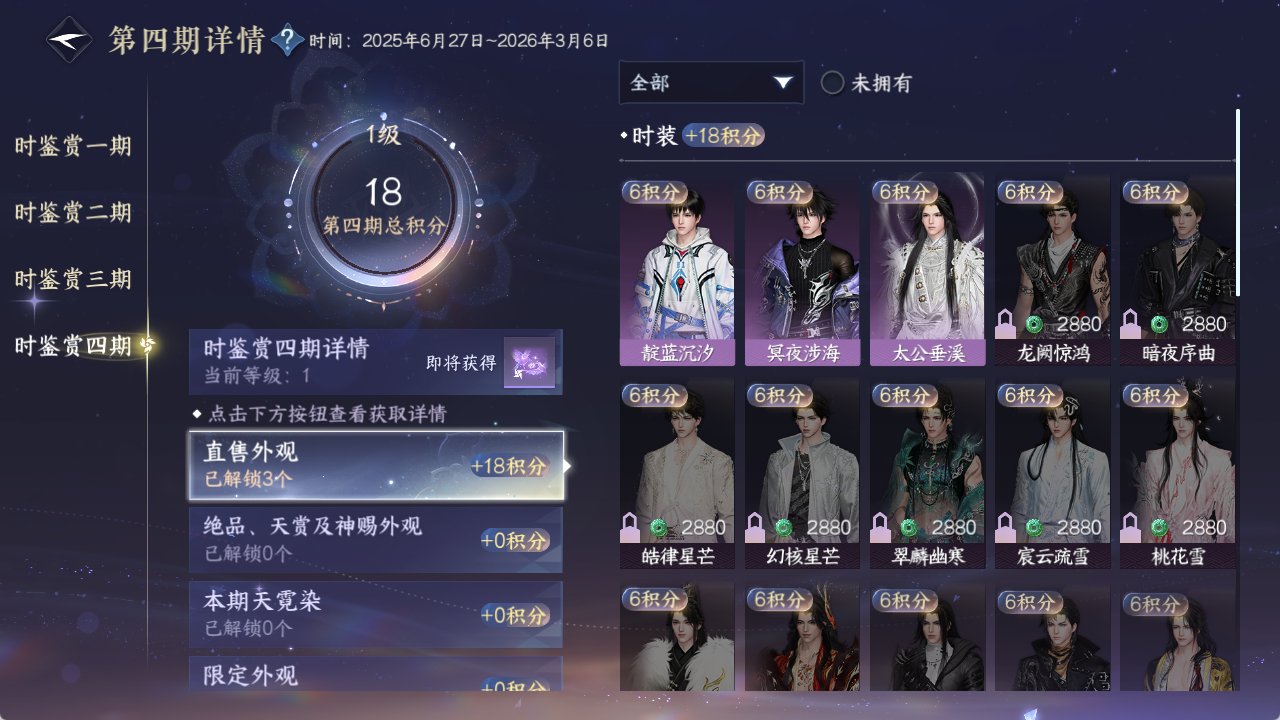Click the dropdown arrow beside 全部
Image resolution: width=1280 pixels, height=720 pixels.
point(783,83)
